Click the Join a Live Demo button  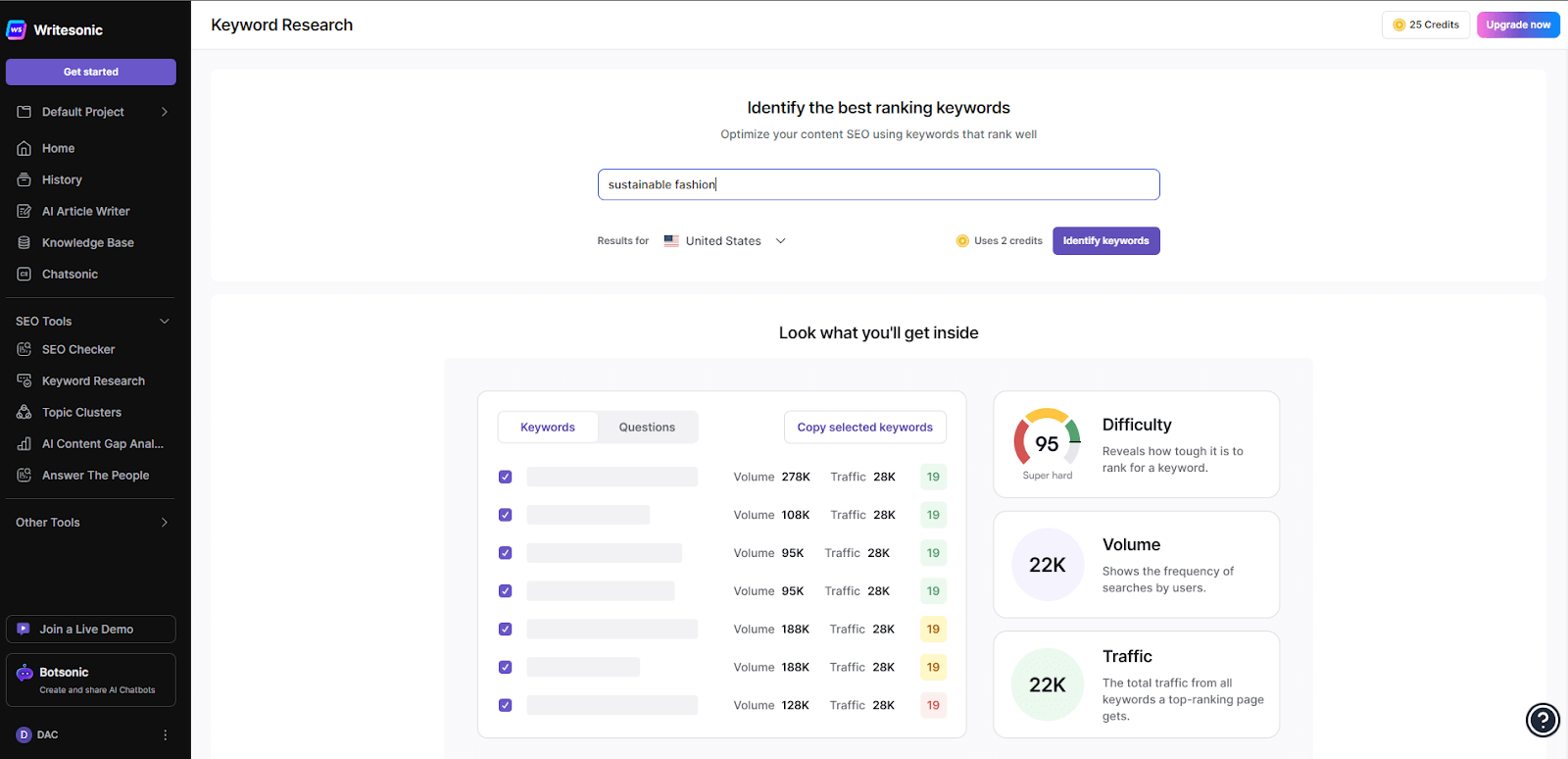[91, 629]
